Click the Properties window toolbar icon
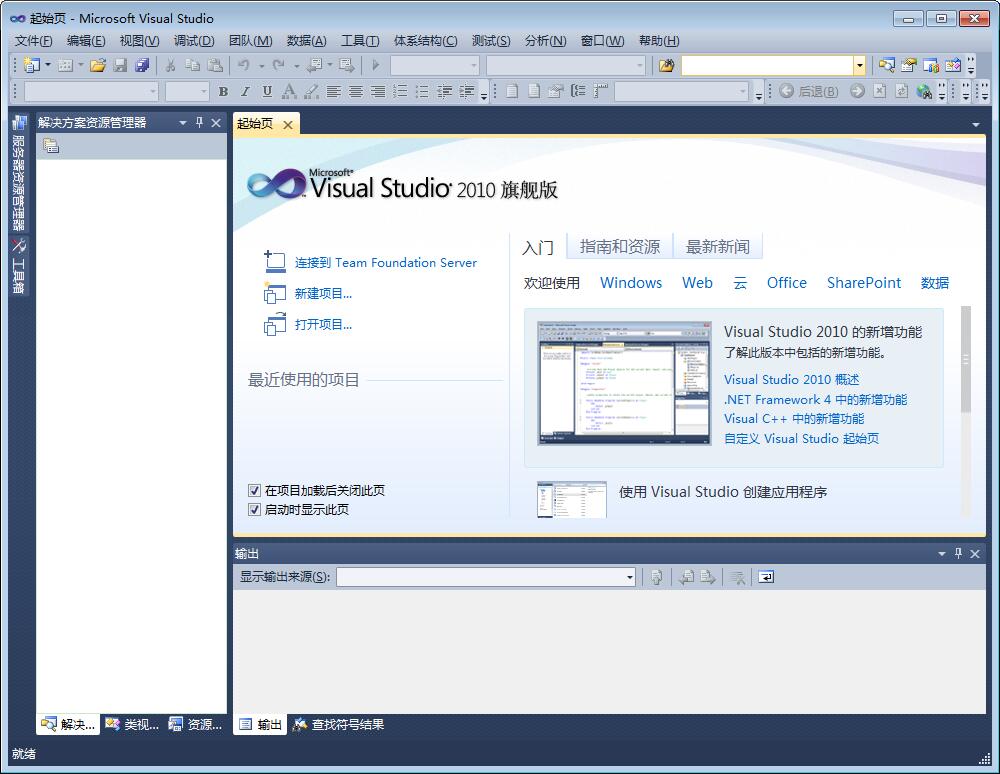Viewport: 1000px width, 774px height. pos(909,65)
